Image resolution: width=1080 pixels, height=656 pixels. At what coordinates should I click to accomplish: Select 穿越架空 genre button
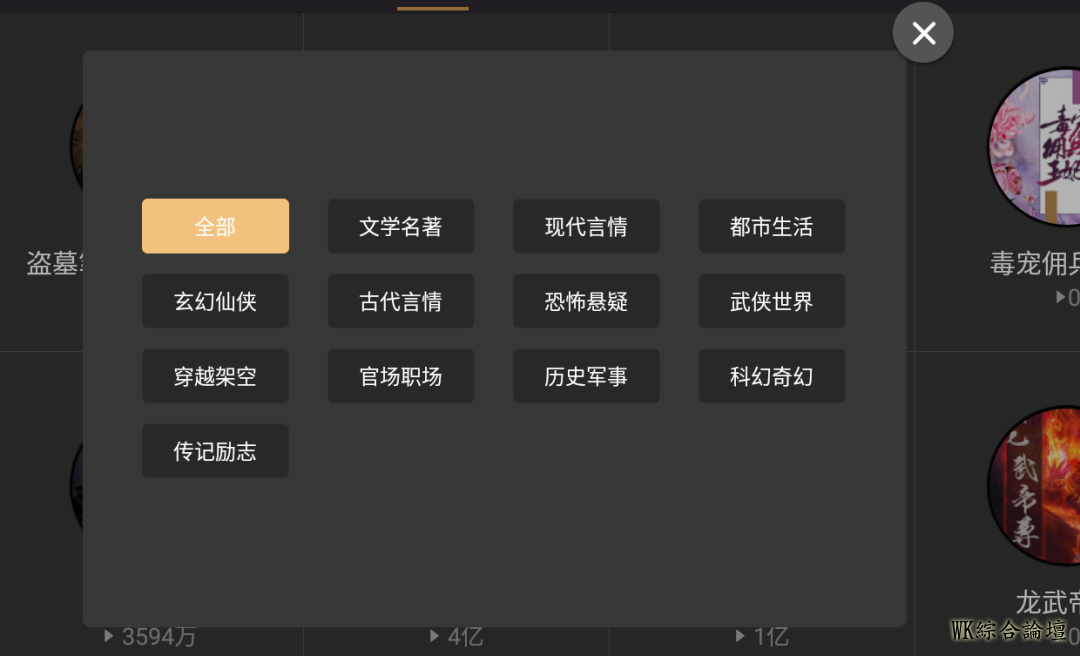point(215,376)
